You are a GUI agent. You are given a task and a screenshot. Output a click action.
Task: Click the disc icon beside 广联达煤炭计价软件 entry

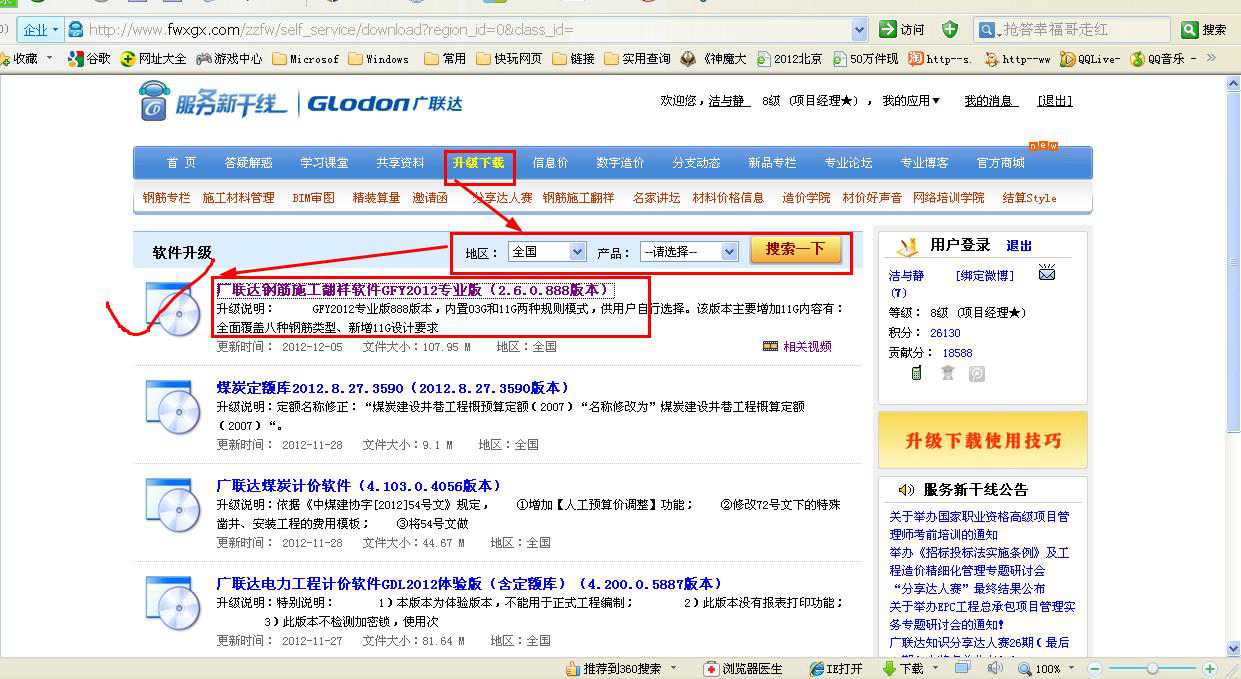(174, 506)
